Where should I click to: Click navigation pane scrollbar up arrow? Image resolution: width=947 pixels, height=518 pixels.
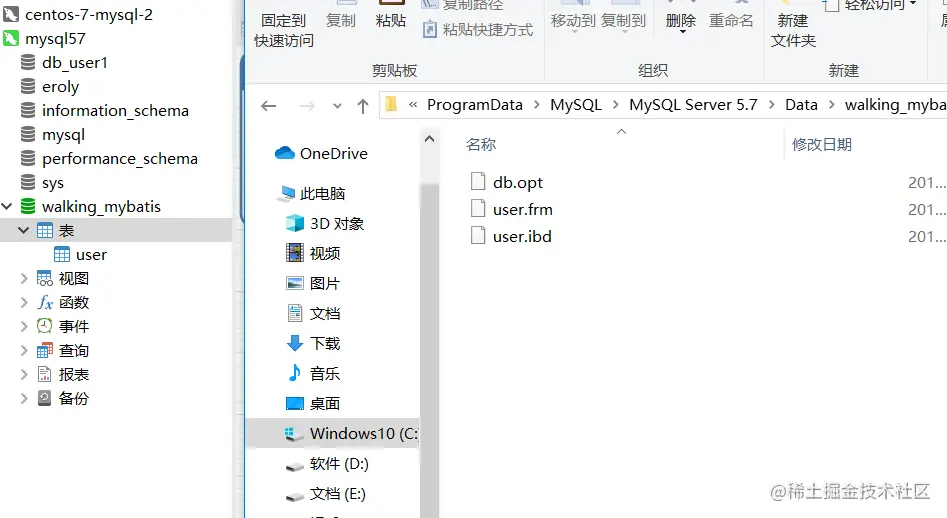pyautogui.click(x=429, y=139)
